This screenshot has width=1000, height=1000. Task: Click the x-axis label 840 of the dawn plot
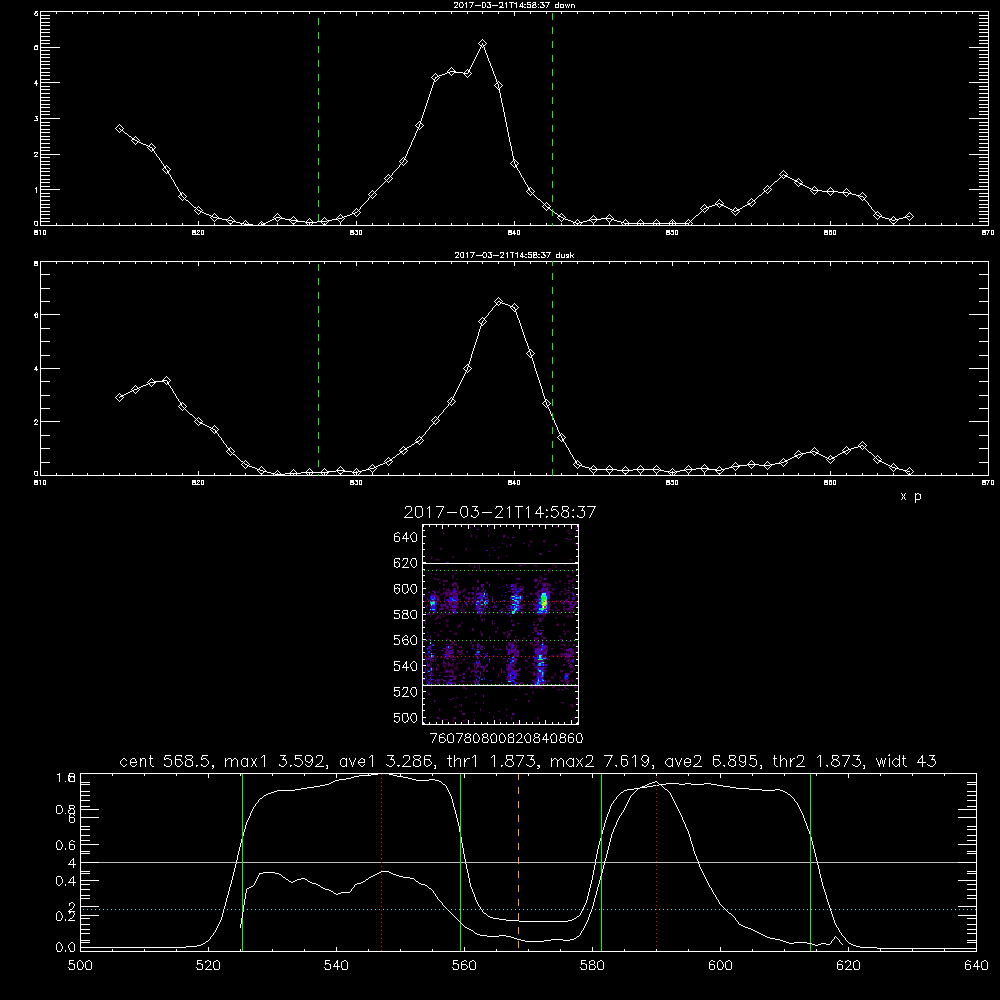point(514,233)
